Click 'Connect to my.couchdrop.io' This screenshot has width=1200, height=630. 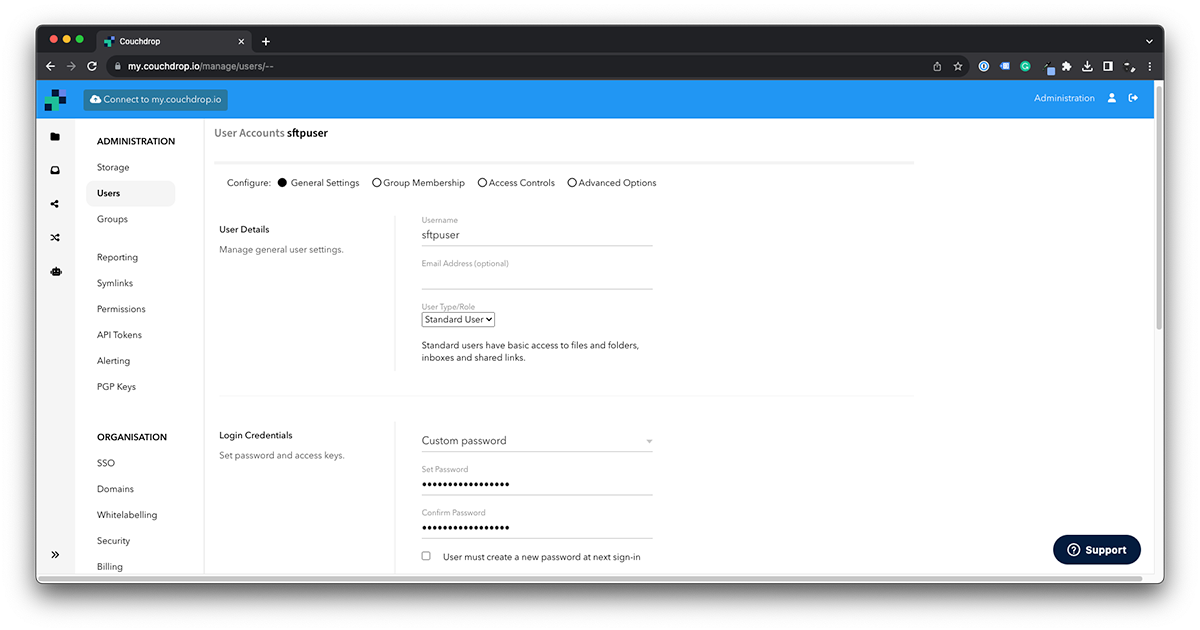pos(155,99)
